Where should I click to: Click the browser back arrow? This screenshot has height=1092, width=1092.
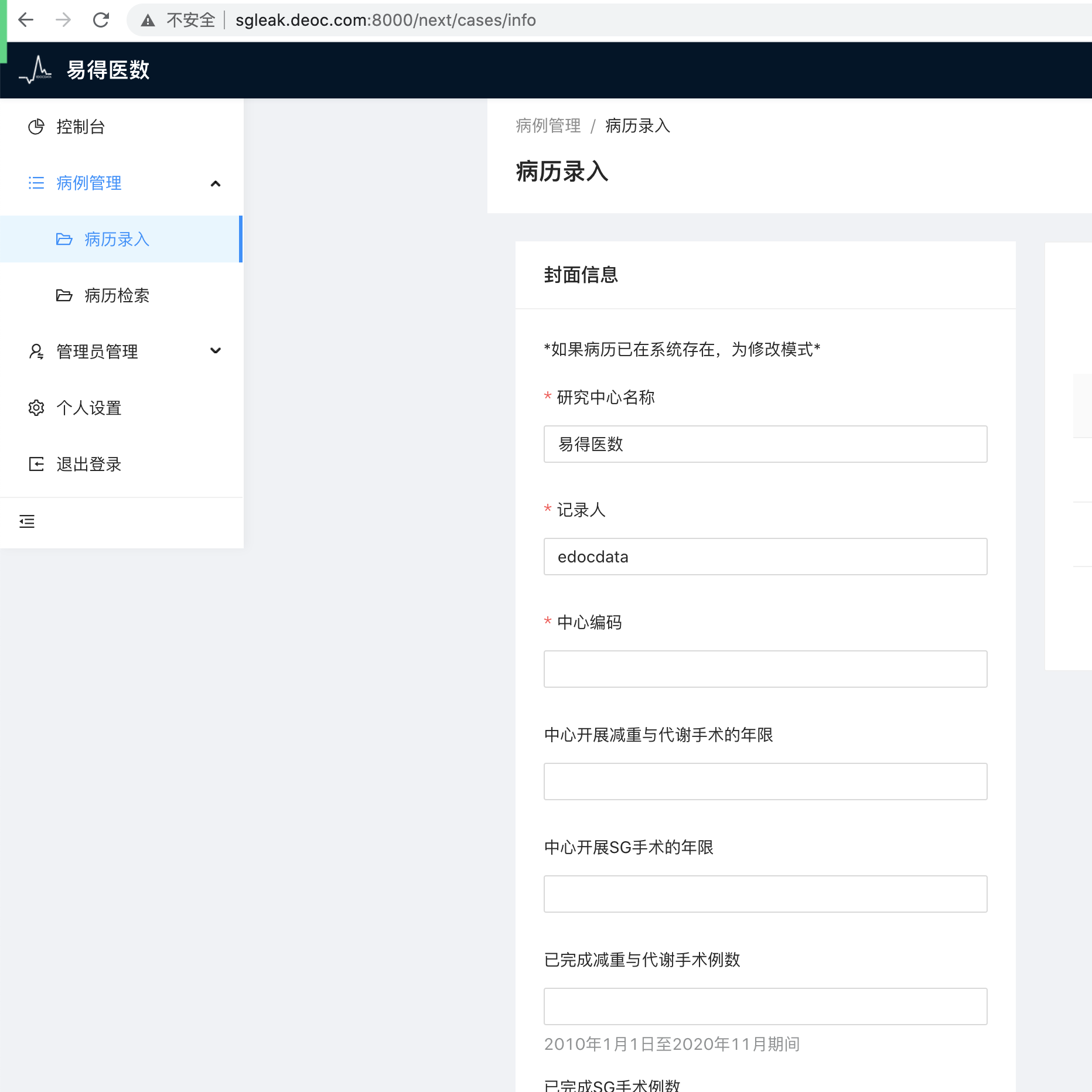25,19
